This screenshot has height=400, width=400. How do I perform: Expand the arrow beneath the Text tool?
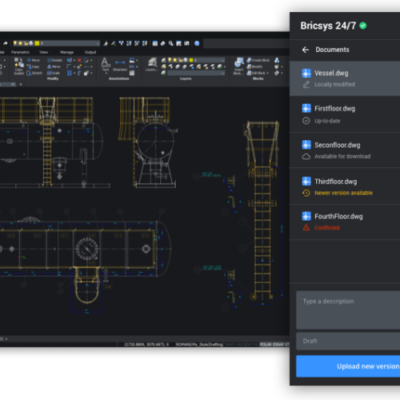106,73
